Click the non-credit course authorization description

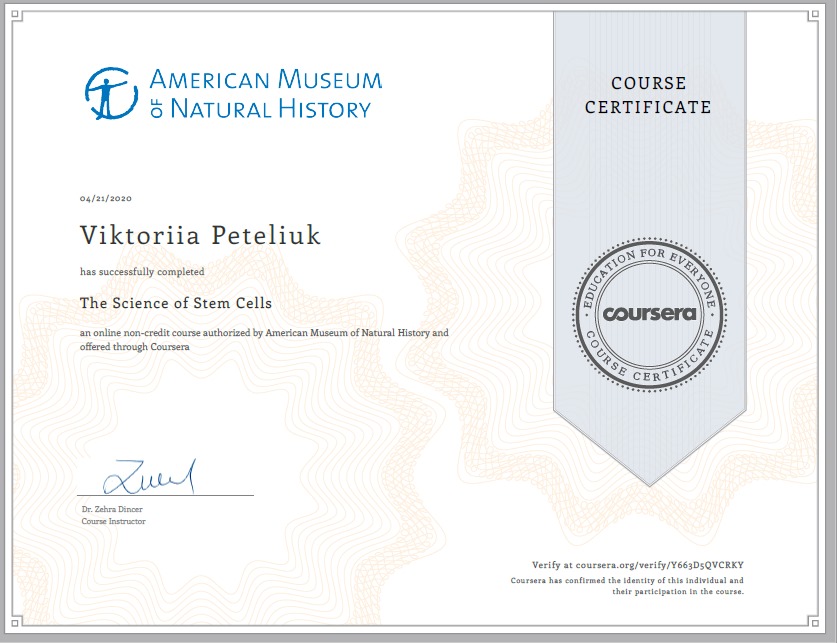pyautogui.click(x=264, y=339)
